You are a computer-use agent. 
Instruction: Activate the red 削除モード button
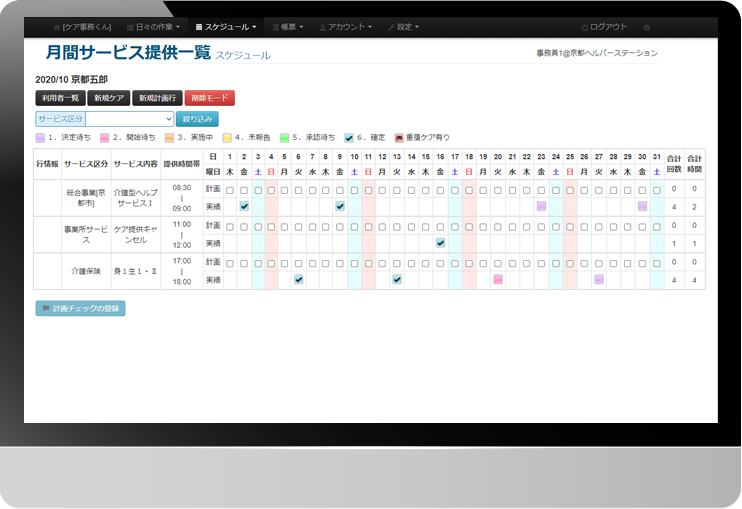coord(210,98)
